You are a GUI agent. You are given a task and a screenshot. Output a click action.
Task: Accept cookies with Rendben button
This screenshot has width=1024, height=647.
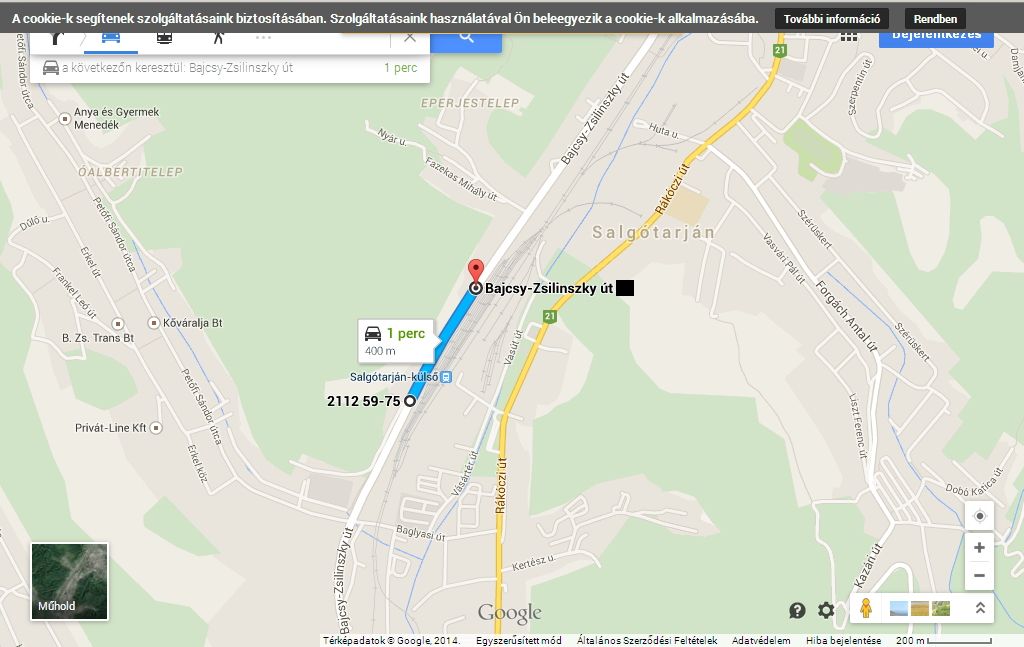pyautogui.click(x=935, y=19)
